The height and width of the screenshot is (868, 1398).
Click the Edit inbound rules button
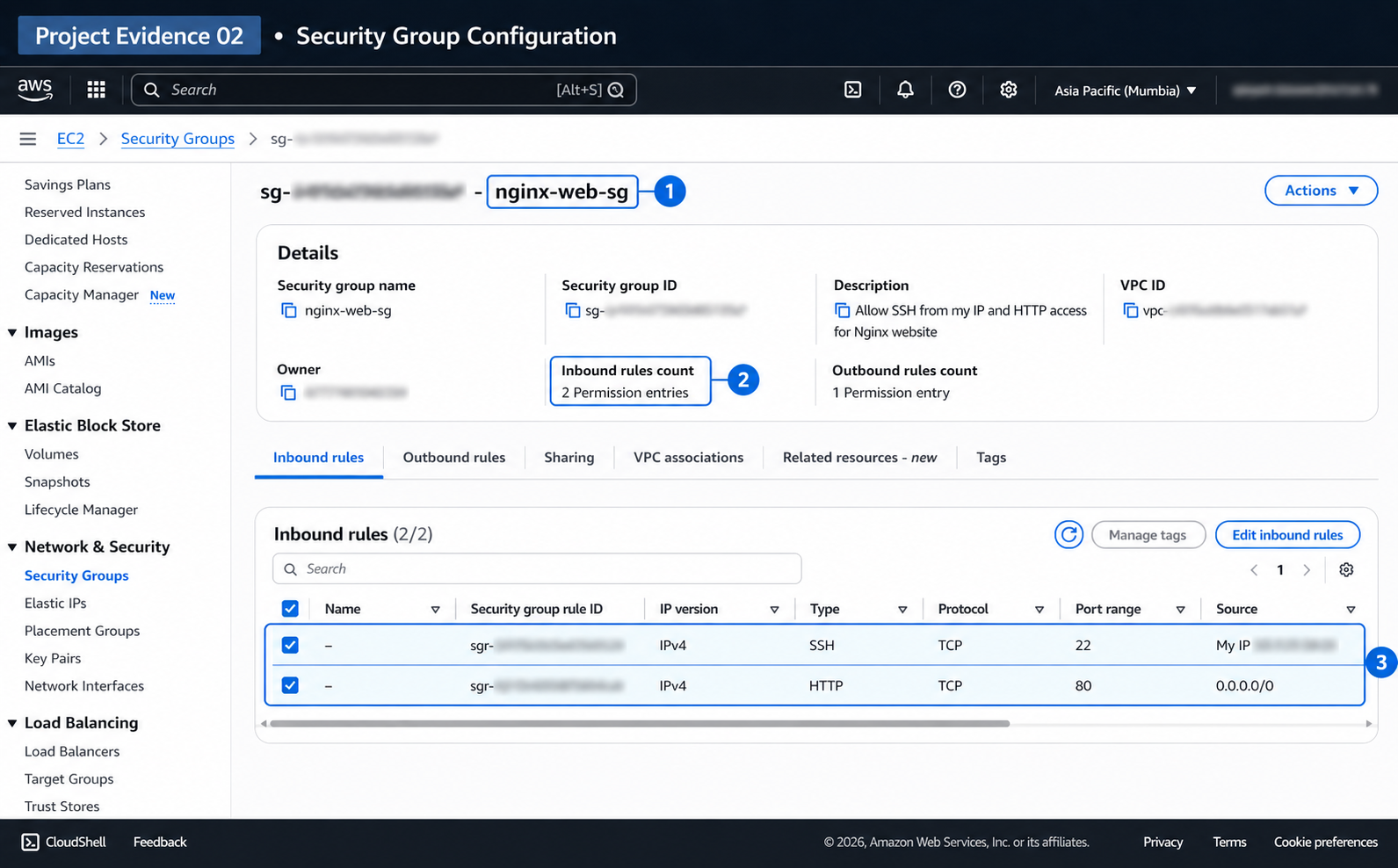click(1287, 535)
